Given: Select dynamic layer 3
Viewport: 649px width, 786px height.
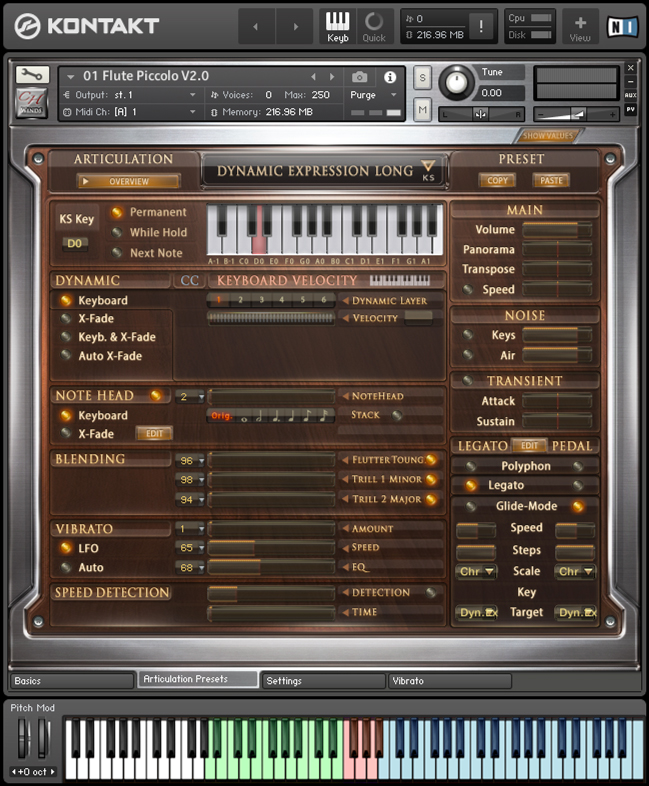Looking at the screenshot, I should click(x=261, y=300).
